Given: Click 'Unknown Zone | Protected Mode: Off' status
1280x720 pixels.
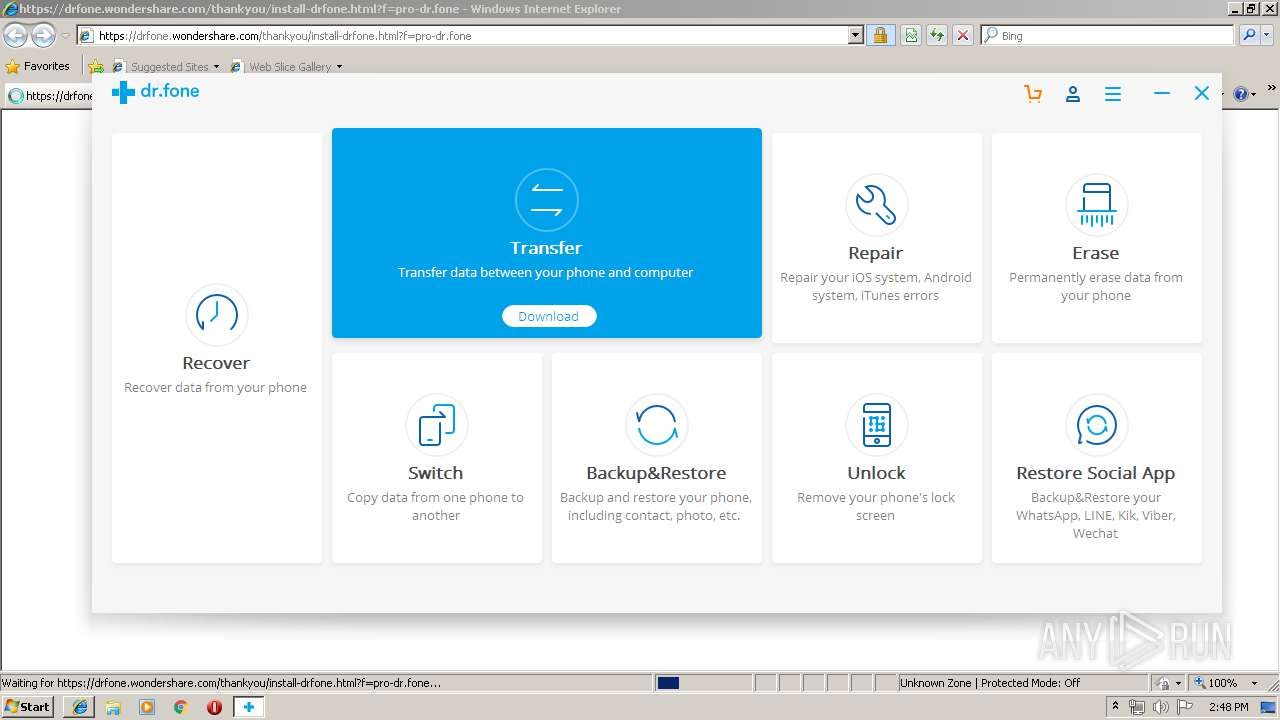Looking at the screenshot, I should [990, 683].
